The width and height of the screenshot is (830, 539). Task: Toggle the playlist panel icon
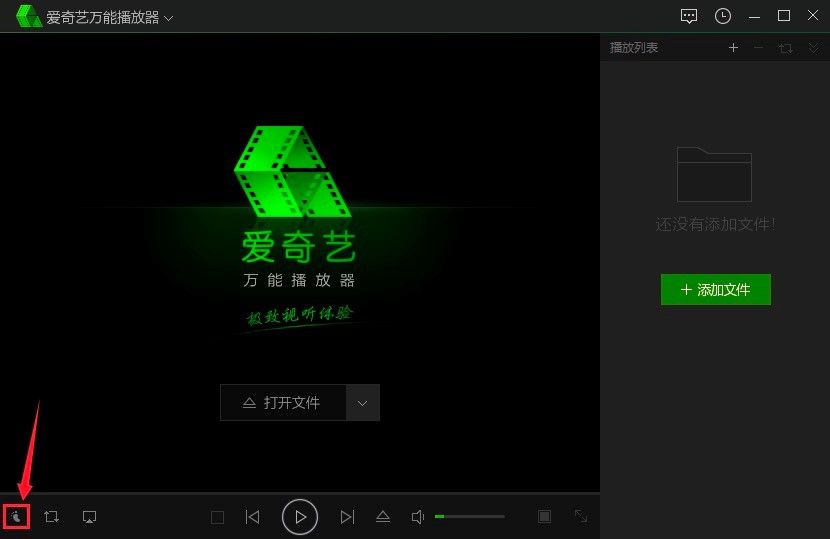pos(544,516)
